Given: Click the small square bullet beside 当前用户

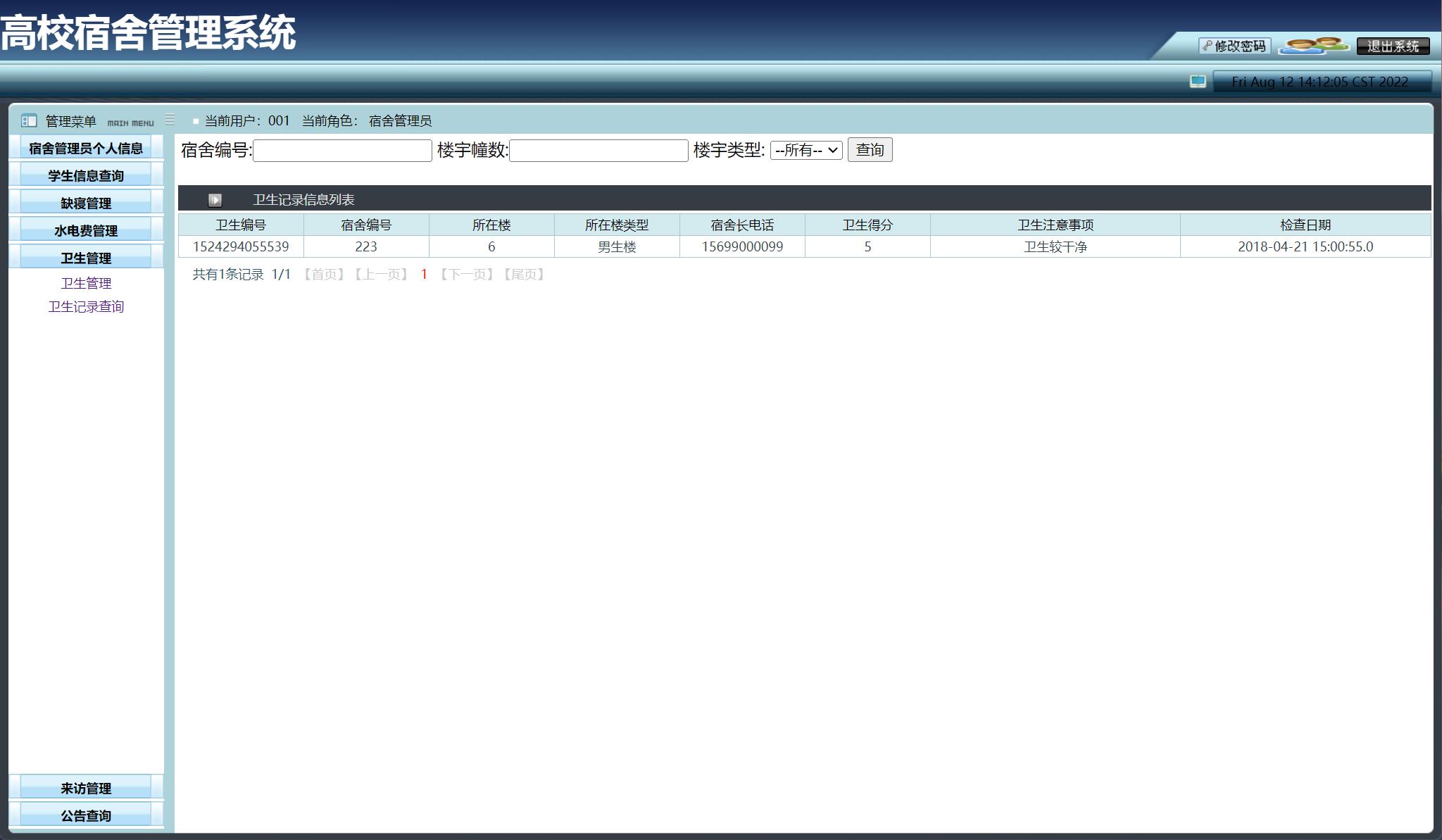Looking at the screenshot, I should pyautogui.click(x=195, y=120).
